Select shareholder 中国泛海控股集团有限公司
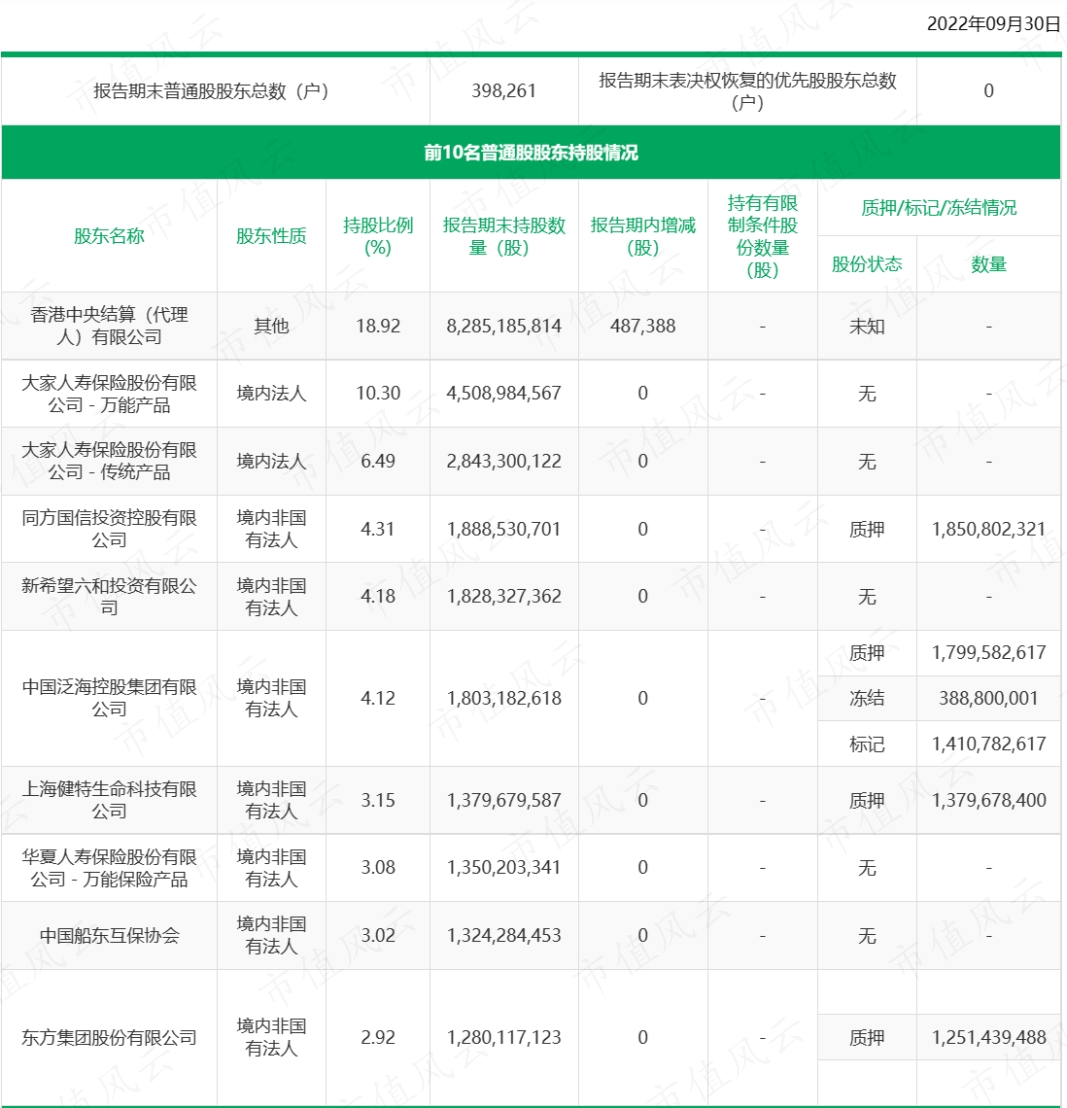The width and height of the screenshot is (1067, 1108). [x=109, y=697]
